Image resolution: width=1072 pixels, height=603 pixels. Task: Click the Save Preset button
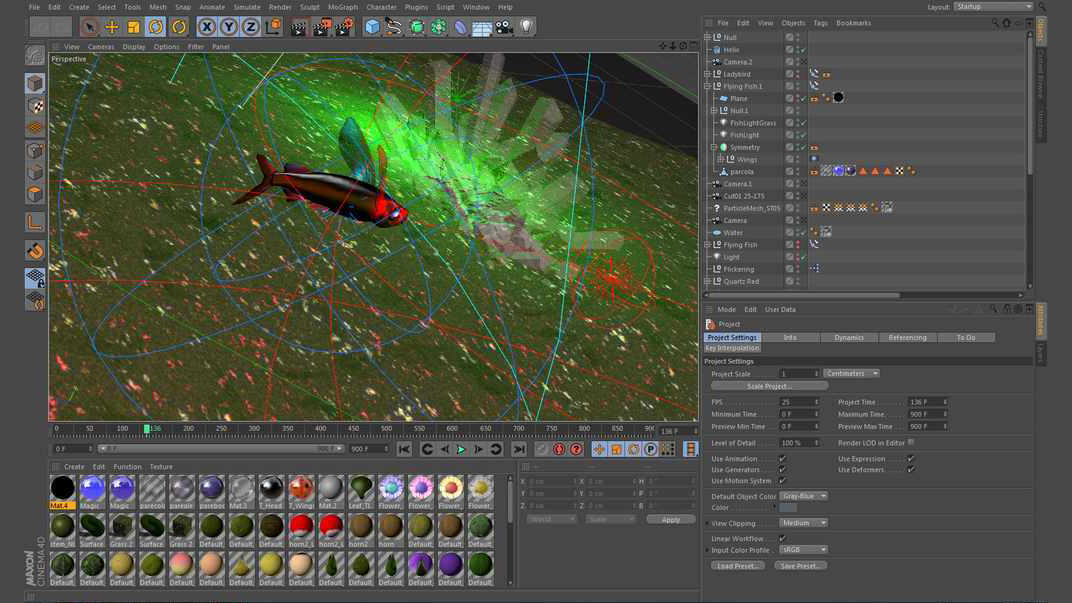[800, 566]
